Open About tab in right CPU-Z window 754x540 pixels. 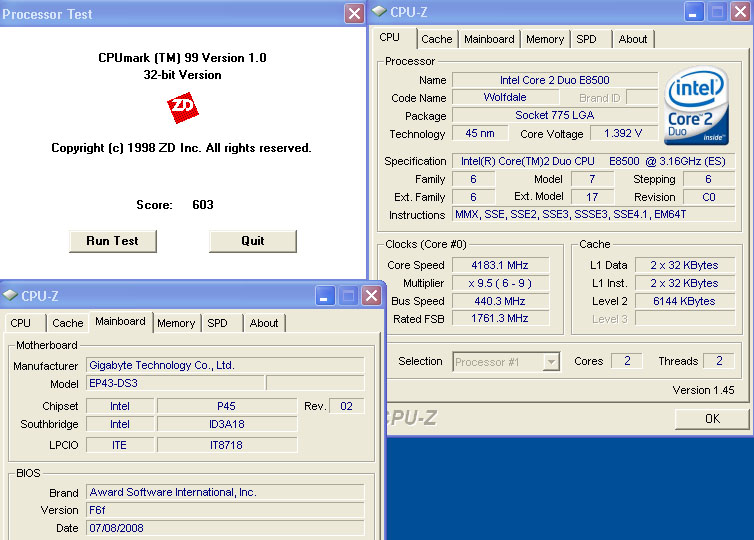(633, 39)
